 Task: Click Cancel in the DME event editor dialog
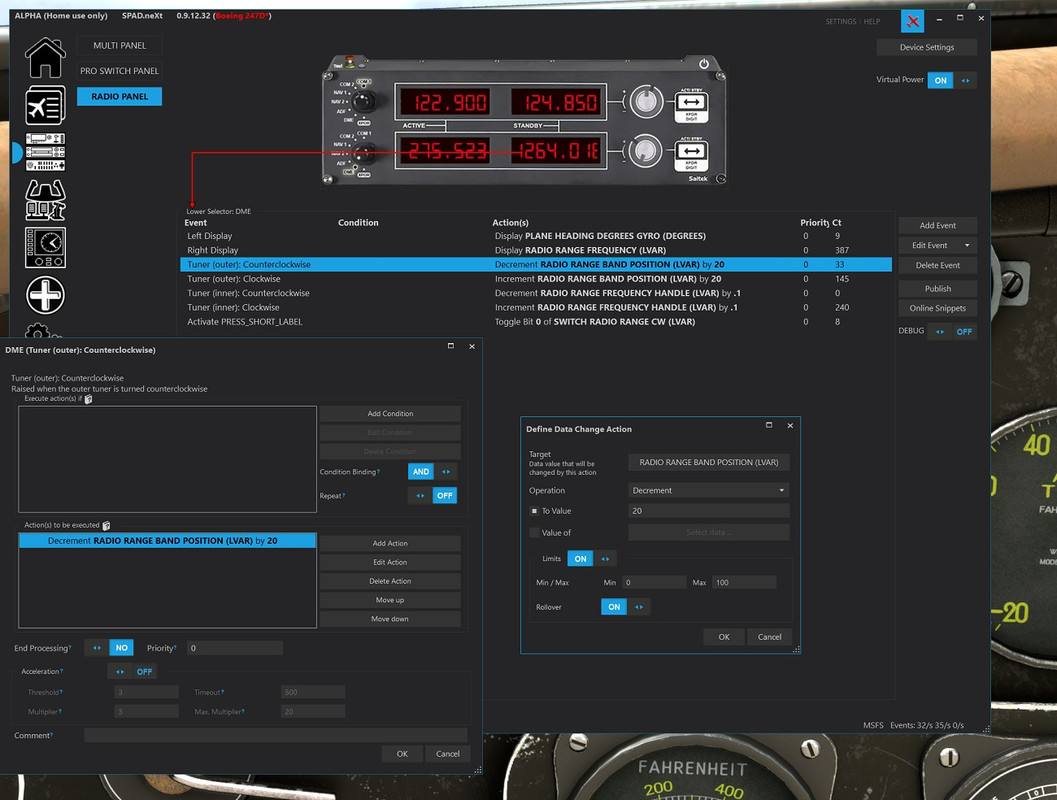point(448,754)
